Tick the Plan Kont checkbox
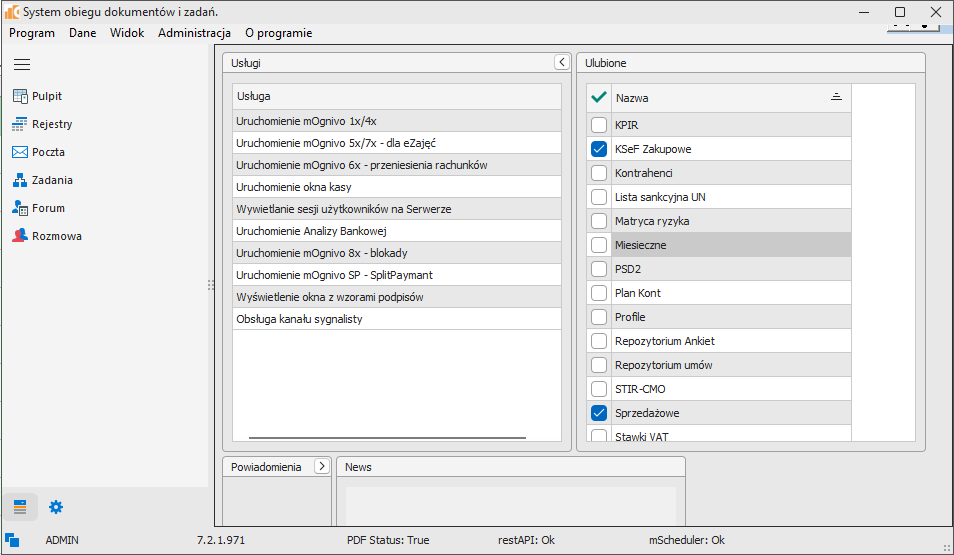Viewport: 954px width, 555px height. click(599, 293)
